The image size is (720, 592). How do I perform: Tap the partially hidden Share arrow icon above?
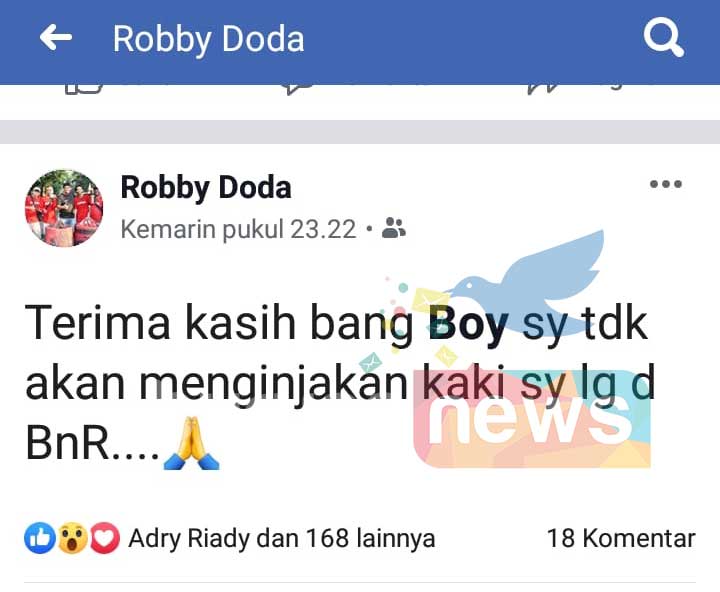pos(543,89)
